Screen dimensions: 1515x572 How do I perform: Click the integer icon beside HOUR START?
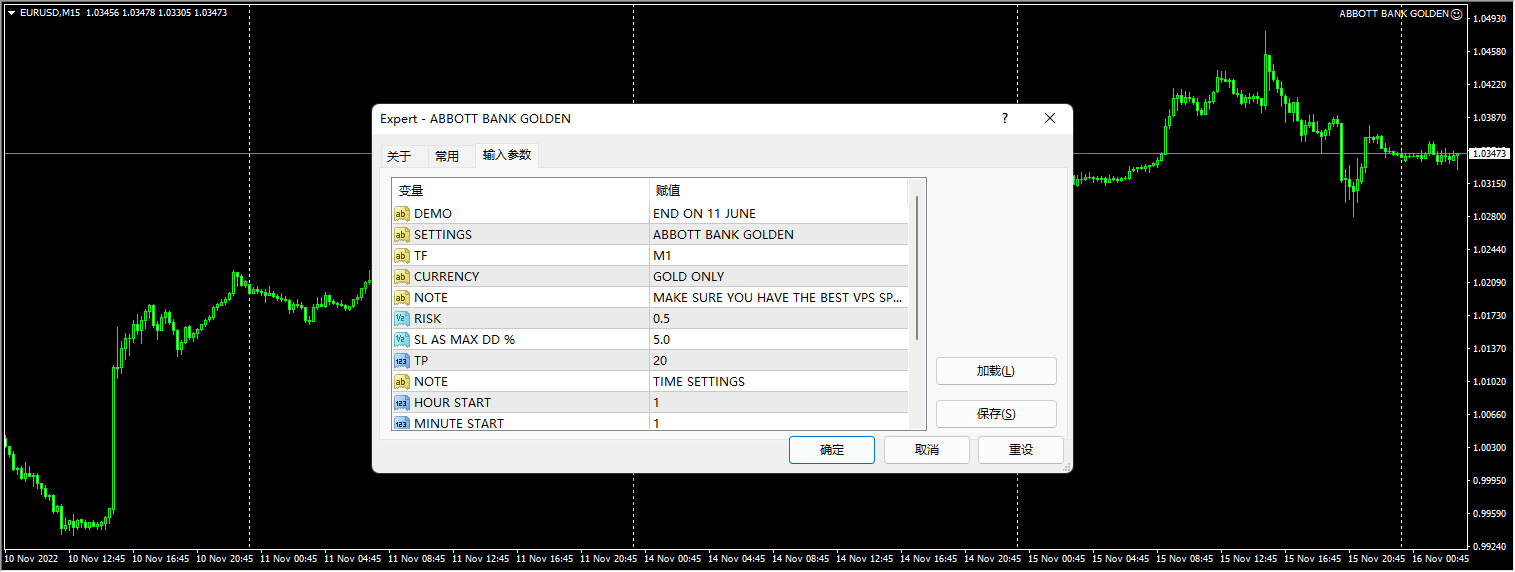402,402
